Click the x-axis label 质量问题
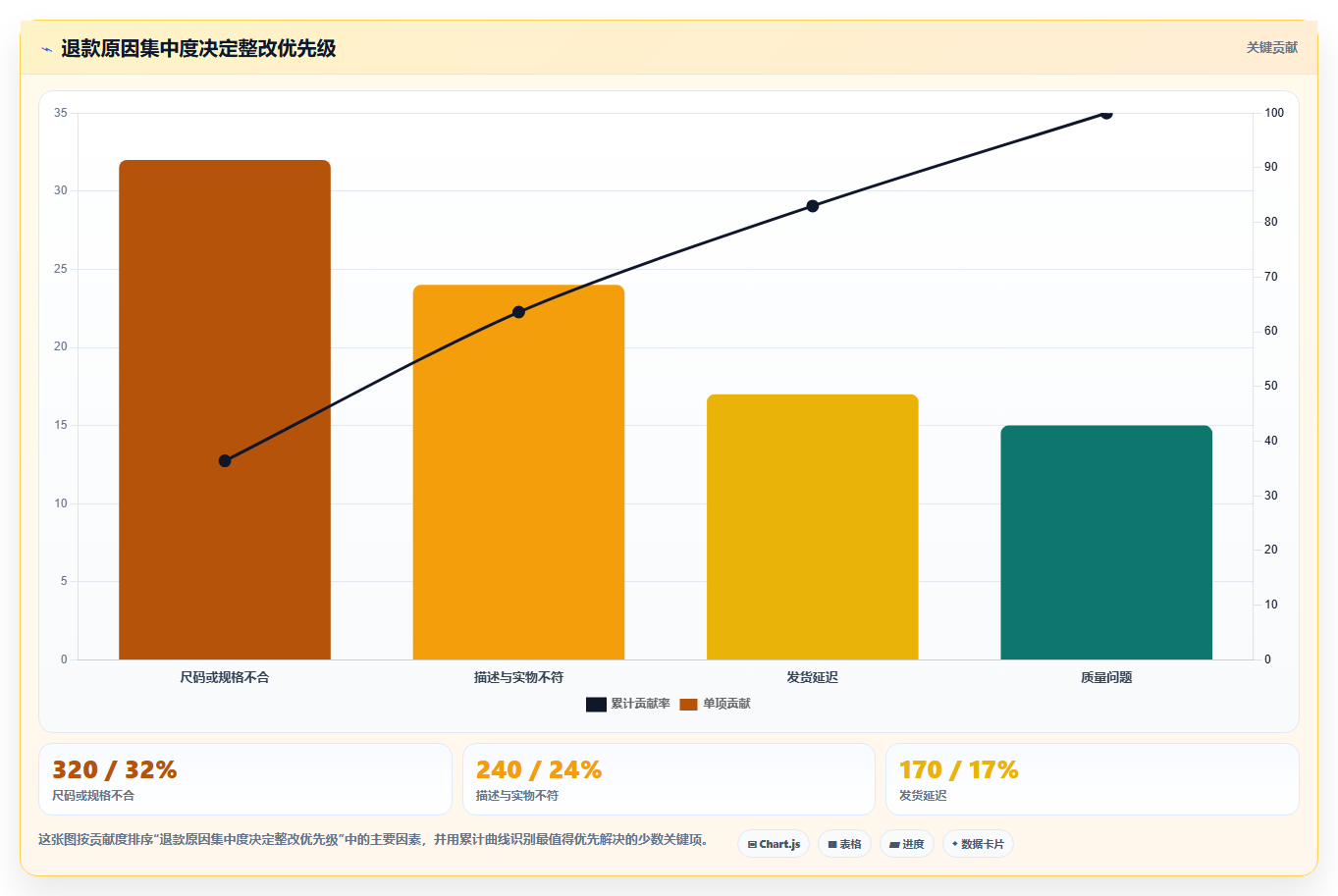 [1106, 677]
